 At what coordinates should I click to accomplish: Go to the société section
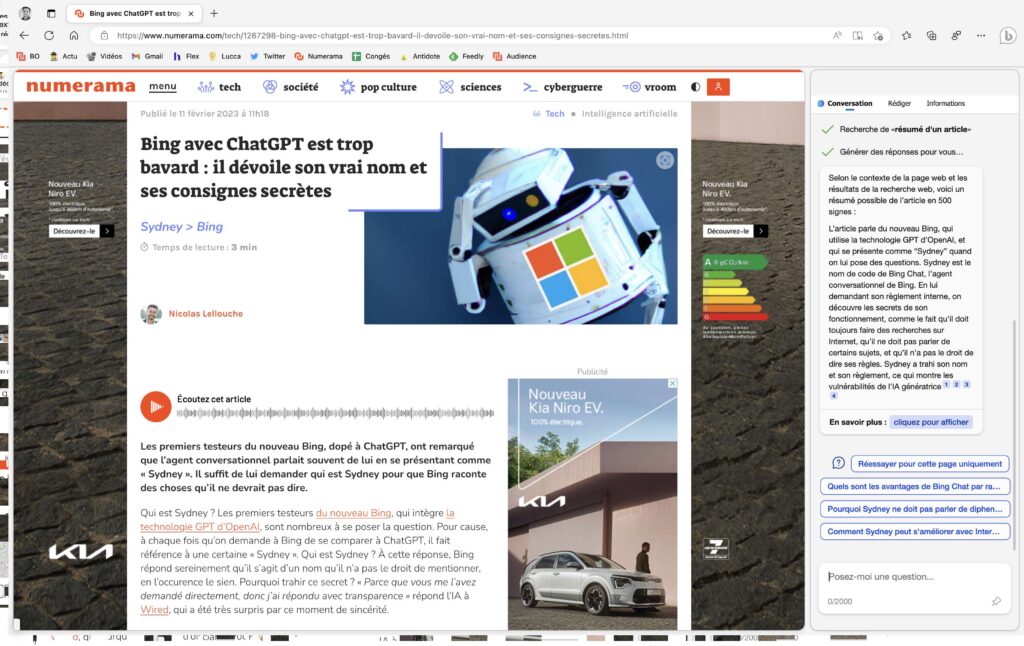291,87
